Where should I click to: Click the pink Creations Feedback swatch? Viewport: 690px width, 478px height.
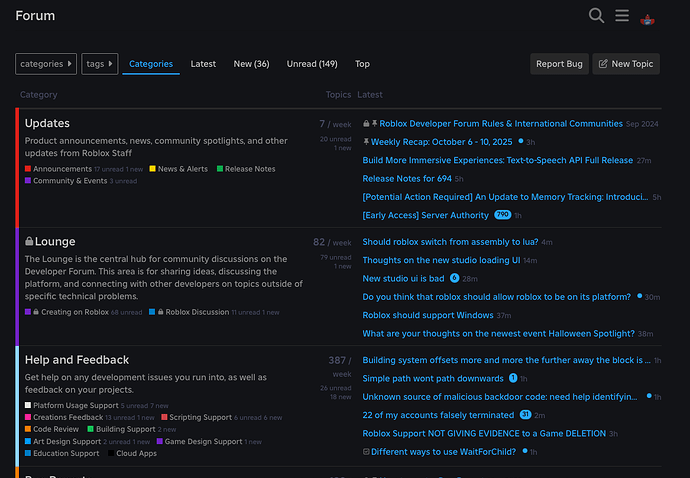28,417
